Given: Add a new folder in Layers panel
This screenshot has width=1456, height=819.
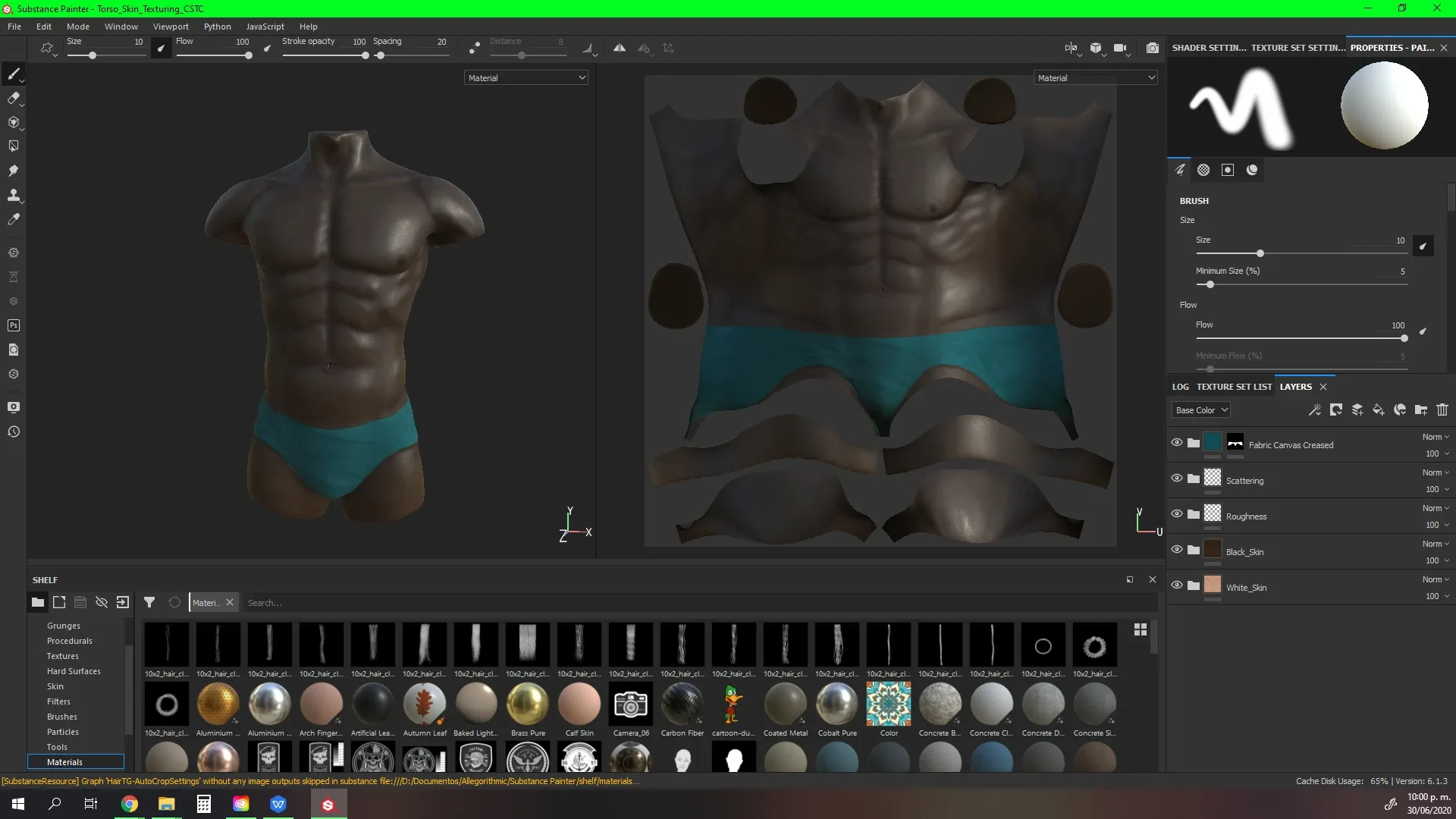Looking at the screenshot, I should (x=1421, y=409).
